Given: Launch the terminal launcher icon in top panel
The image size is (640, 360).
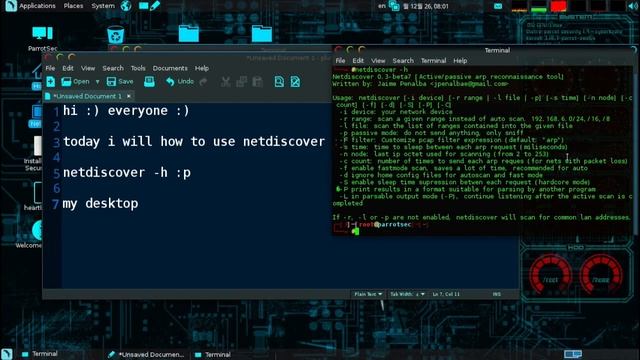Looking at the screenshot, I should [x=144, y=6].
